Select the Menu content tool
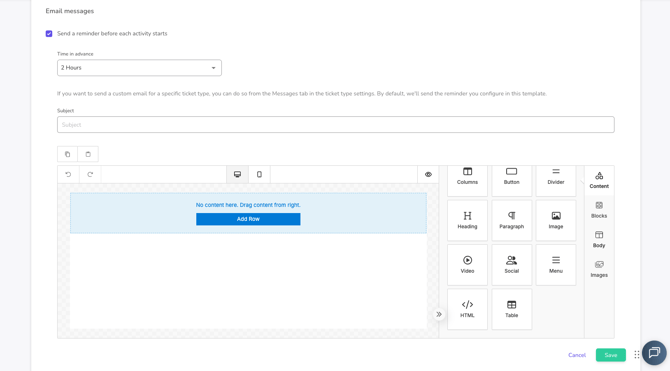Image resolution: width=670 pixels, height=371 pixels. tap(556, 265)
